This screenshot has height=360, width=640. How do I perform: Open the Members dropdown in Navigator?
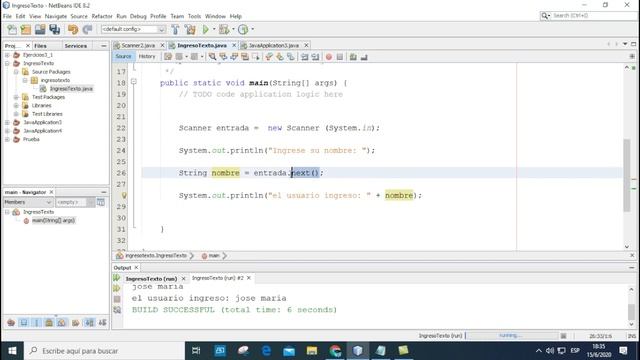click(28, 202)
